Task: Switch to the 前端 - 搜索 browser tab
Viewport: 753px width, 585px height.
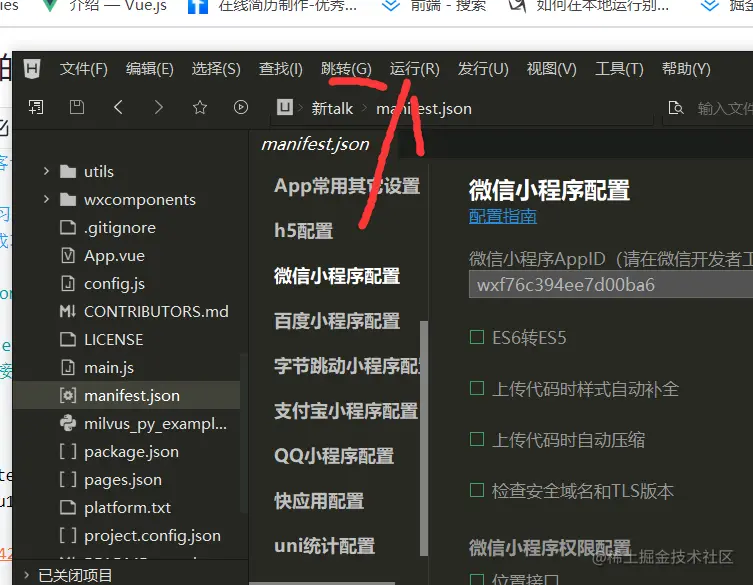Action: (x=434, y=6)
